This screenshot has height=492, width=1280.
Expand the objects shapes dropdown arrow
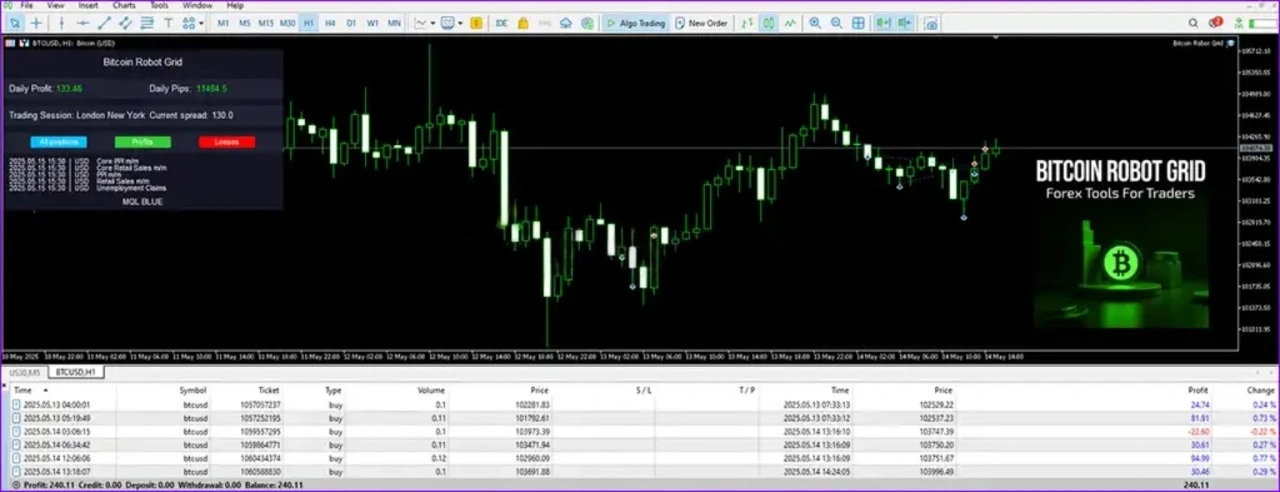point(201,23)
